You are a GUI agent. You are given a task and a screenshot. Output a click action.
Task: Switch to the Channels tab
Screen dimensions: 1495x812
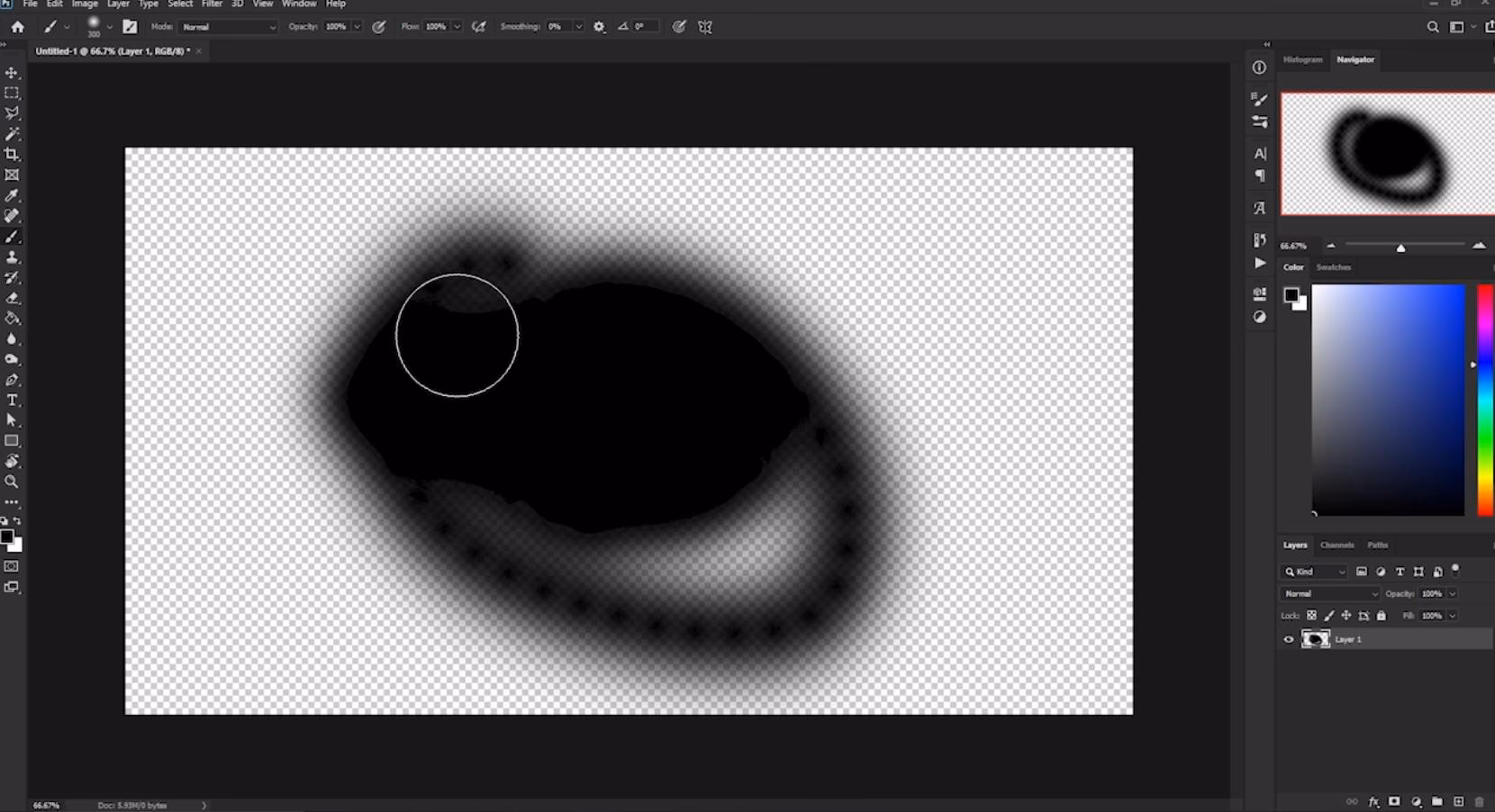(1336, 545)
